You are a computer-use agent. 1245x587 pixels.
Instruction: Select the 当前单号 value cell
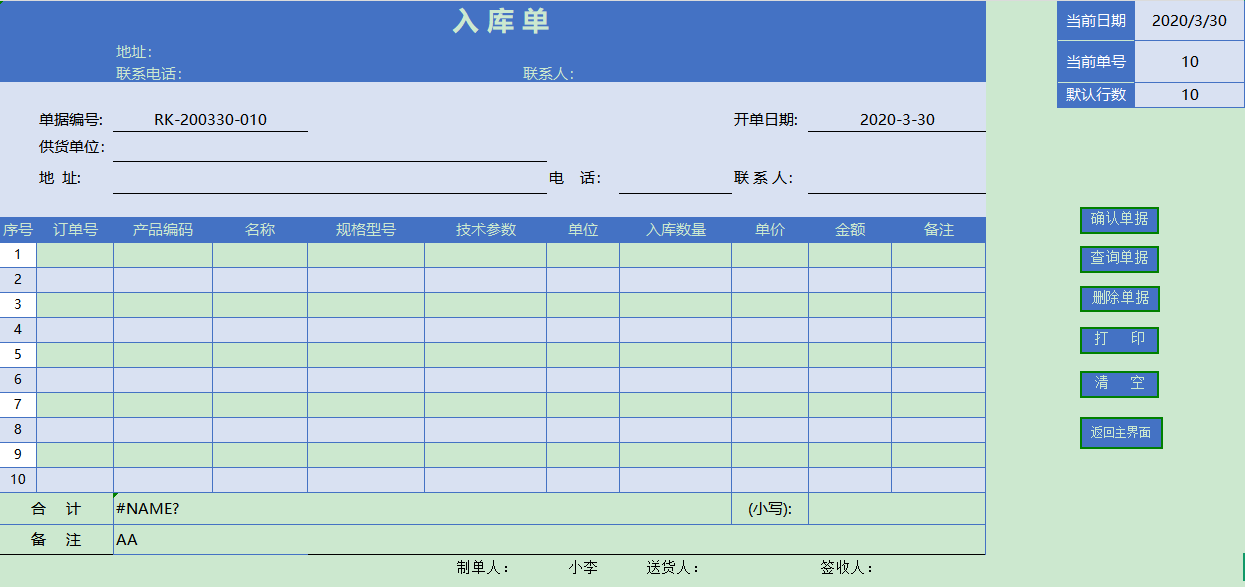(x=1189, y=62)
